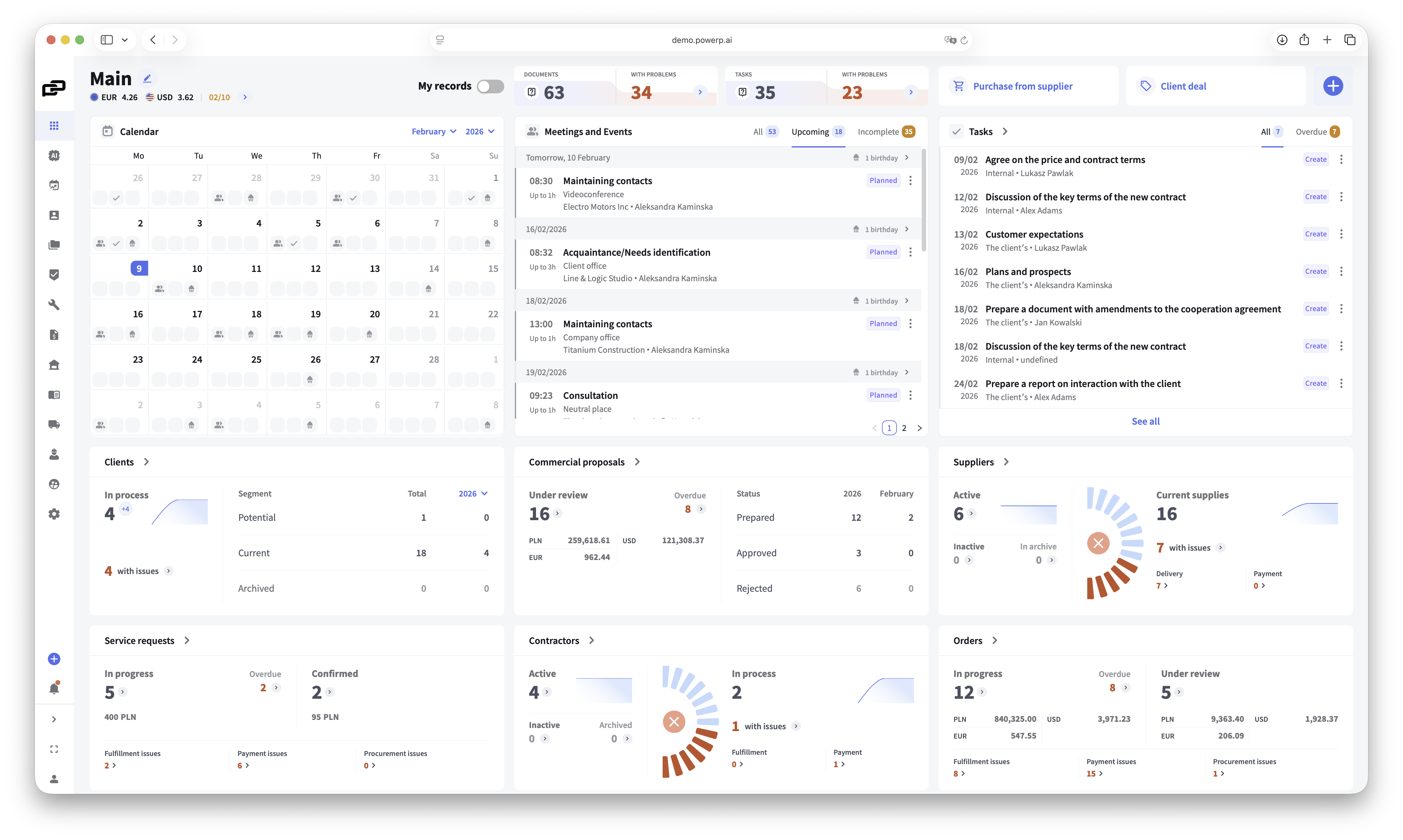Expand the left sidebar with chevron
This screenshot has width=1403, height=840.
[x=54, y=719]
